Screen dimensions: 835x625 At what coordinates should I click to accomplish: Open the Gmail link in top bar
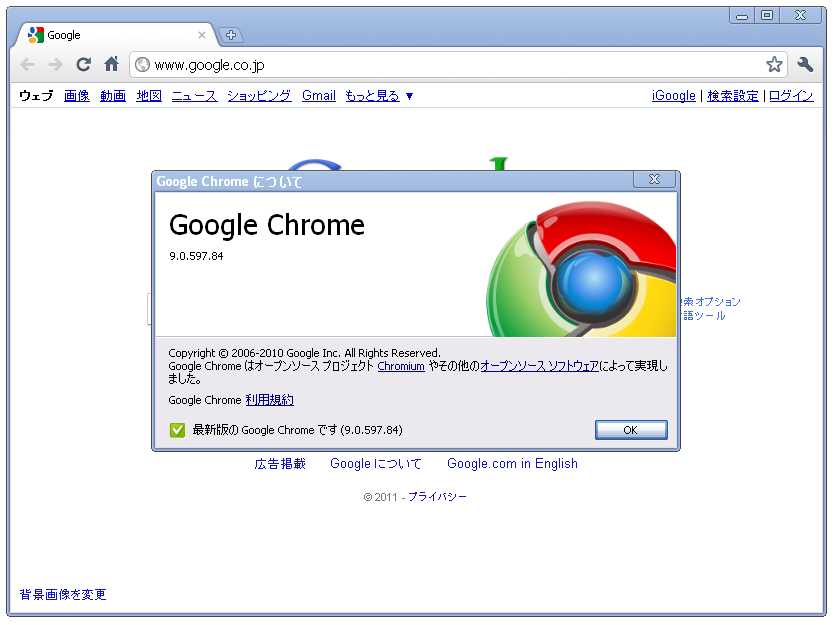pyautogui.click(x=318, y=96)
